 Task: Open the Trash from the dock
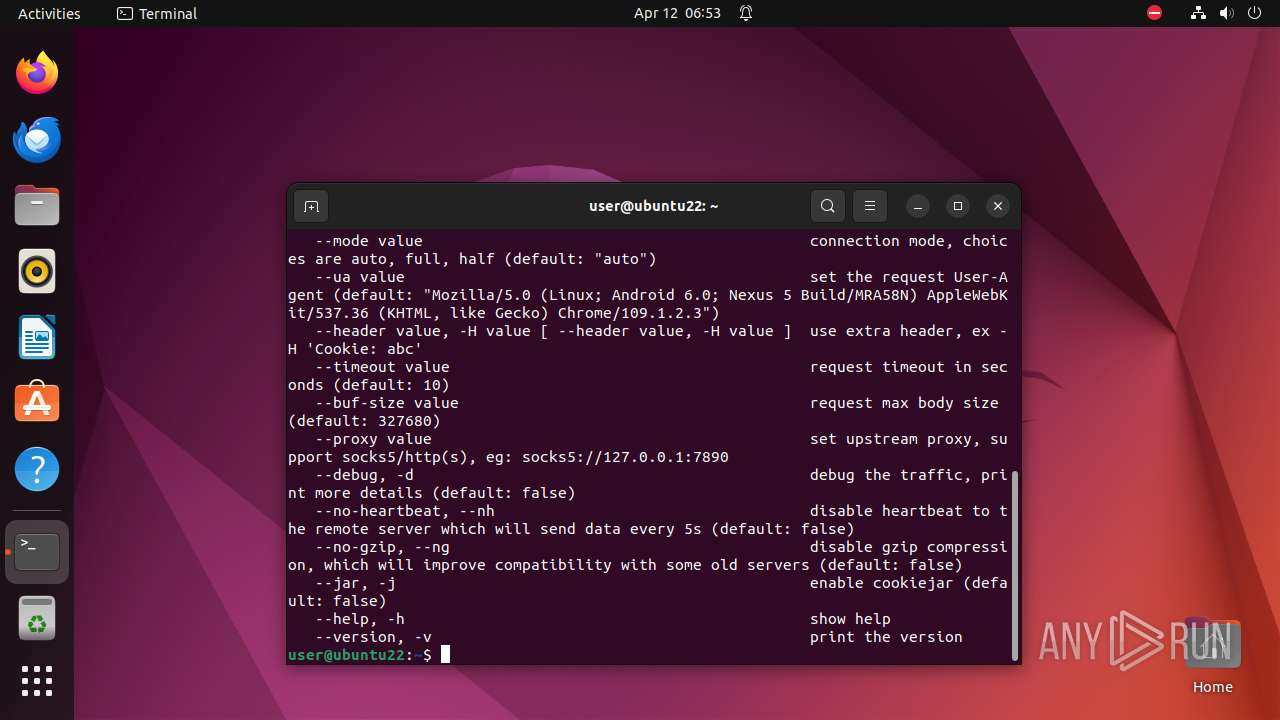37,618
